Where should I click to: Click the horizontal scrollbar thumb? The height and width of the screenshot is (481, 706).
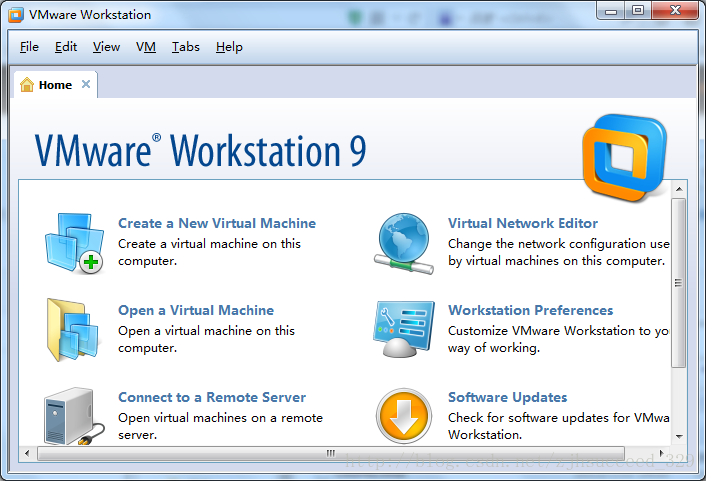tap(331, 453)
